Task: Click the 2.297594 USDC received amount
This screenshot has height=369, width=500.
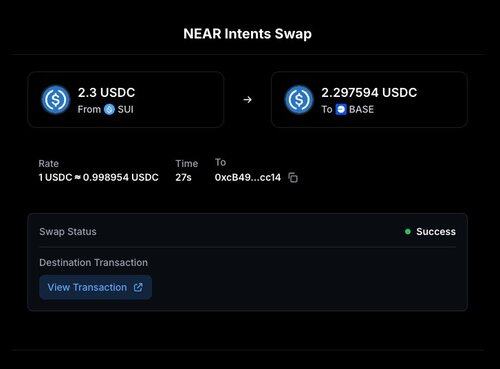Action: 369,92
